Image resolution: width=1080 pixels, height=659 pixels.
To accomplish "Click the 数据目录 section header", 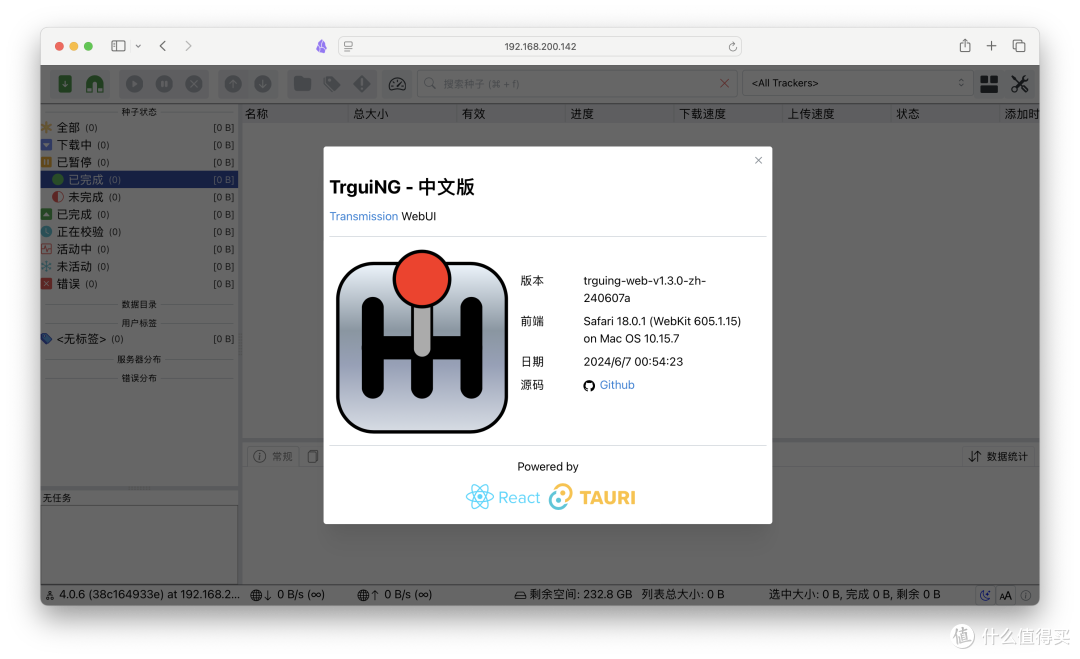I will point(139,304).
